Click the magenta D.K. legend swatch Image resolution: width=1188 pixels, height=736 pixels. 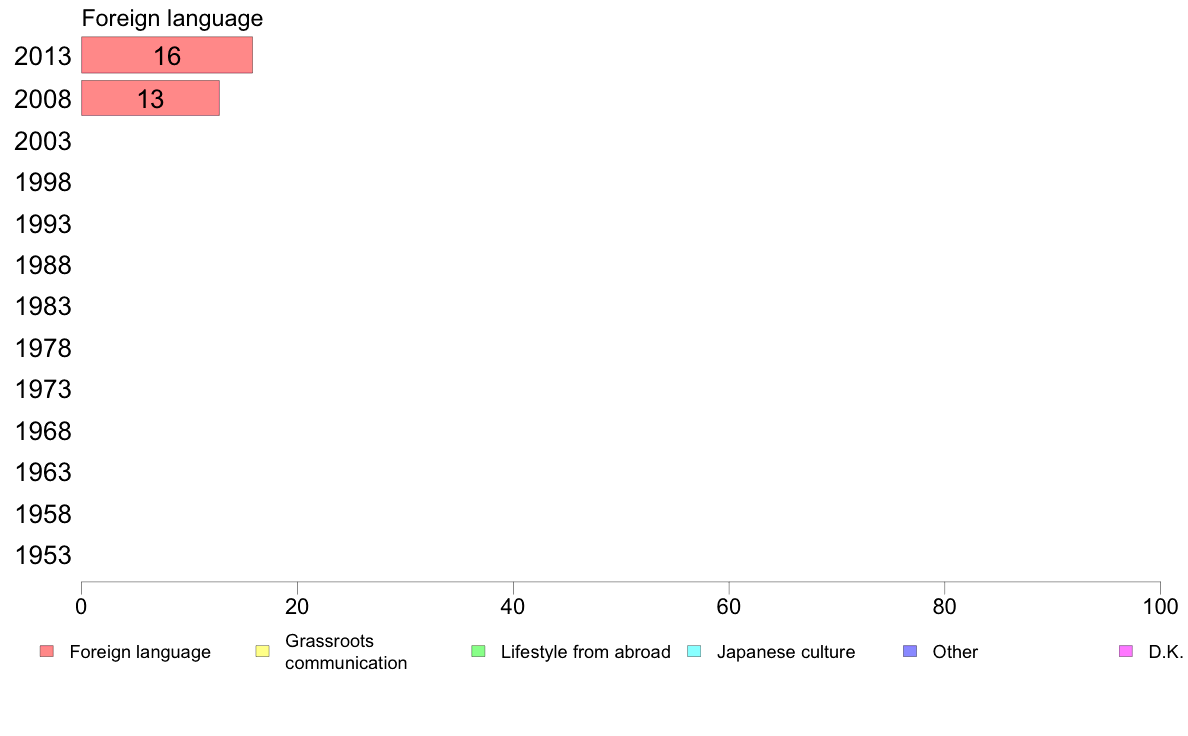tap(1126, 651)
